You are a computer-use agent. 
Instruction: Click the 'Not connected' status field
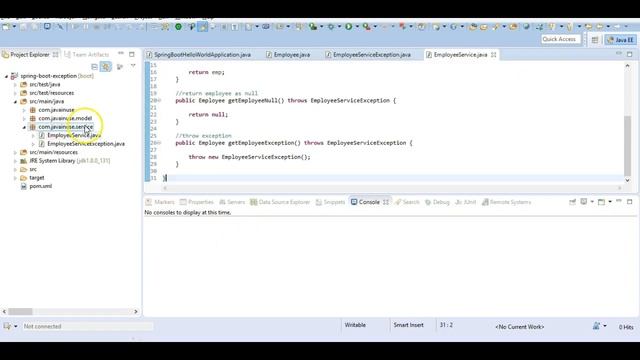coord(87,326)
